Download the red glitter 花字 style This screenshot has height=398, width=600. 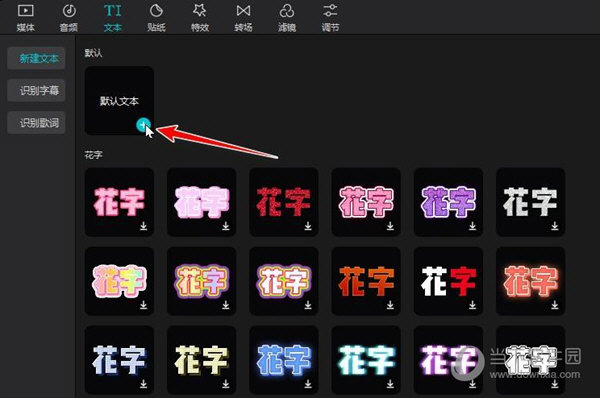tap(308, 226)
